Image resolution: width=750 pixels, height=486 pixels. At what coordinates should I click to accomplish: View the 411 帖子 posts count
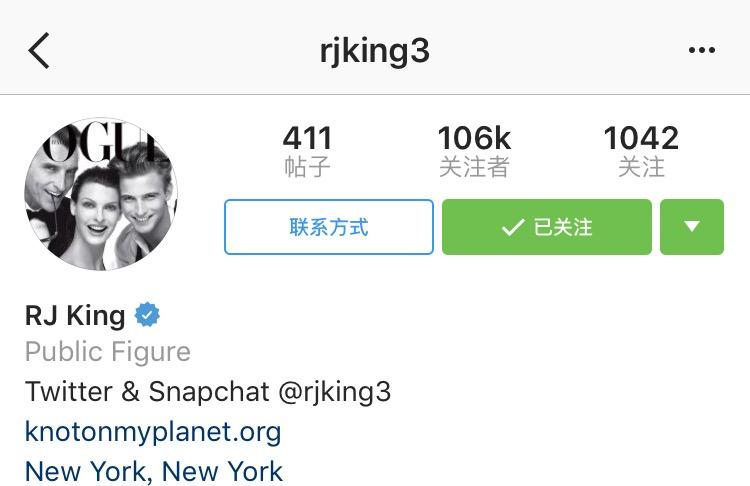(x=307, y=151)
